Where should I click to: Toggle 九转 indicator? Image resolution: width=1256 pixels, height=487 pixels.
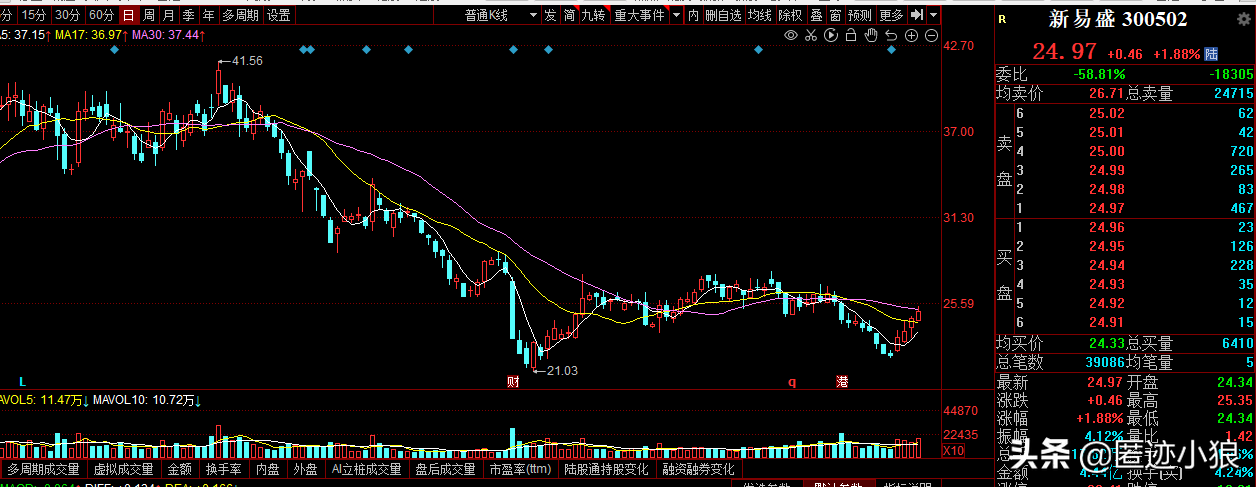[x=594, y=15]
